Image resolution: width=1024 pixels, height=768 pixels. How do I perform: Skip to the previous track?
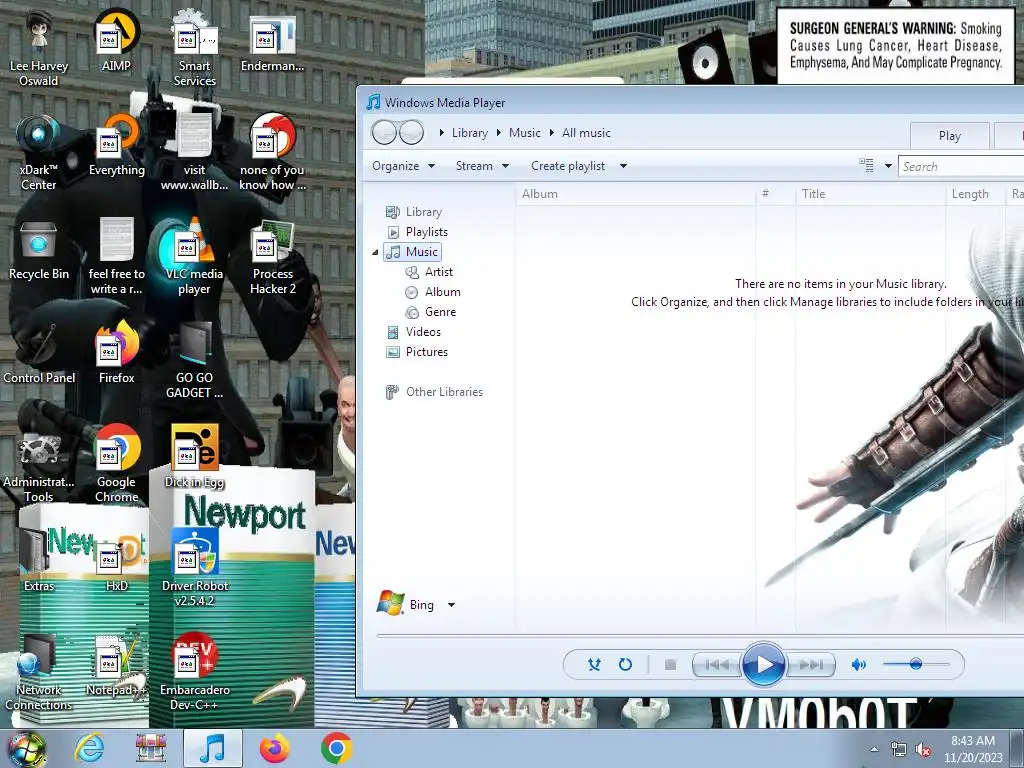click(717, 665)
